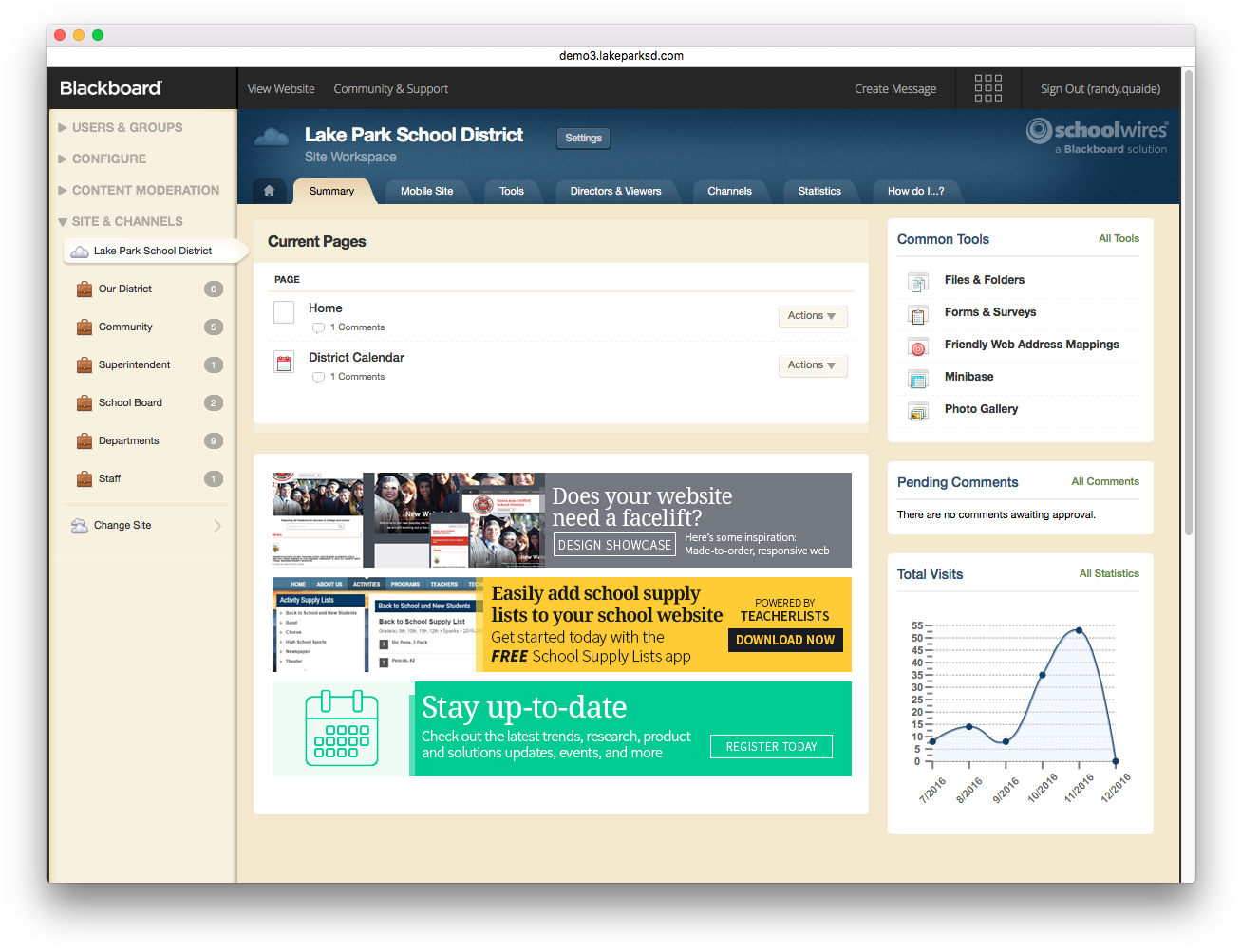Click the Design Showcase button
Viewport: 1241px width, 952px height.
pyautogui.click(x=614, y=545)
